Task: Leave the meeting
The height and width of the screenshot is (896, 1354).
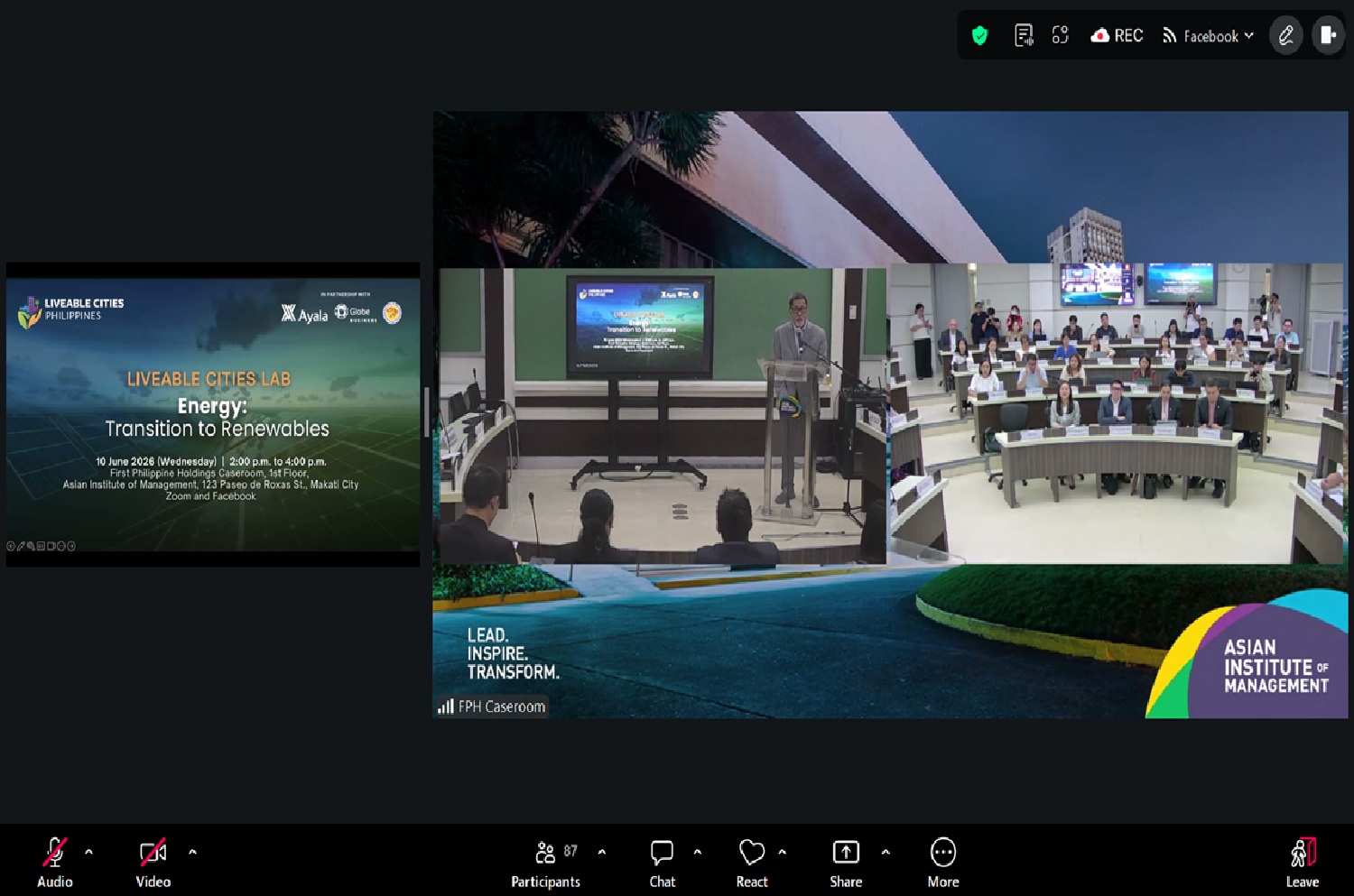Action: (x=1303, y=864)
